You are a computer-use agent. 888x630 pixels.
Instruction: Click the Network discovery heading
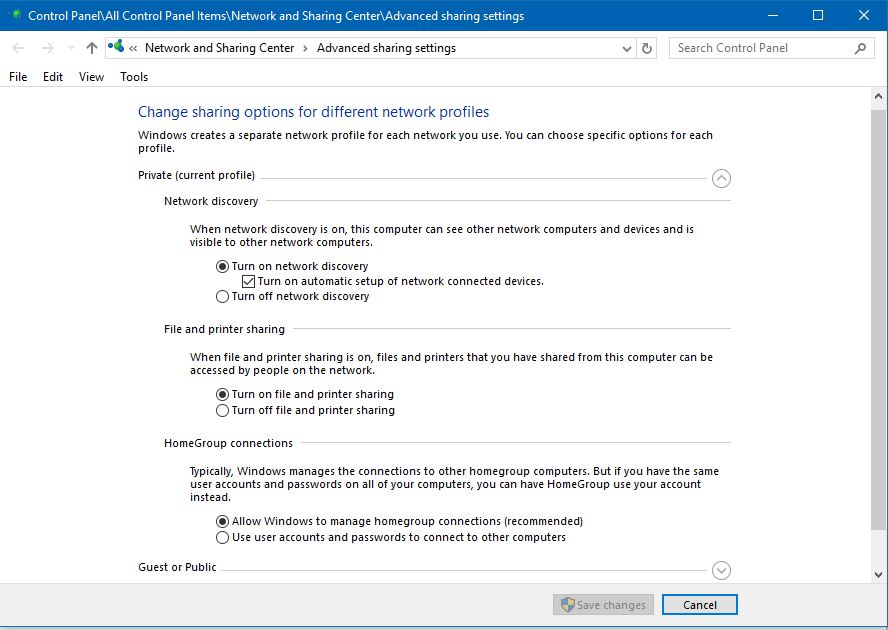pyautogui.click(x=211, y=201)
